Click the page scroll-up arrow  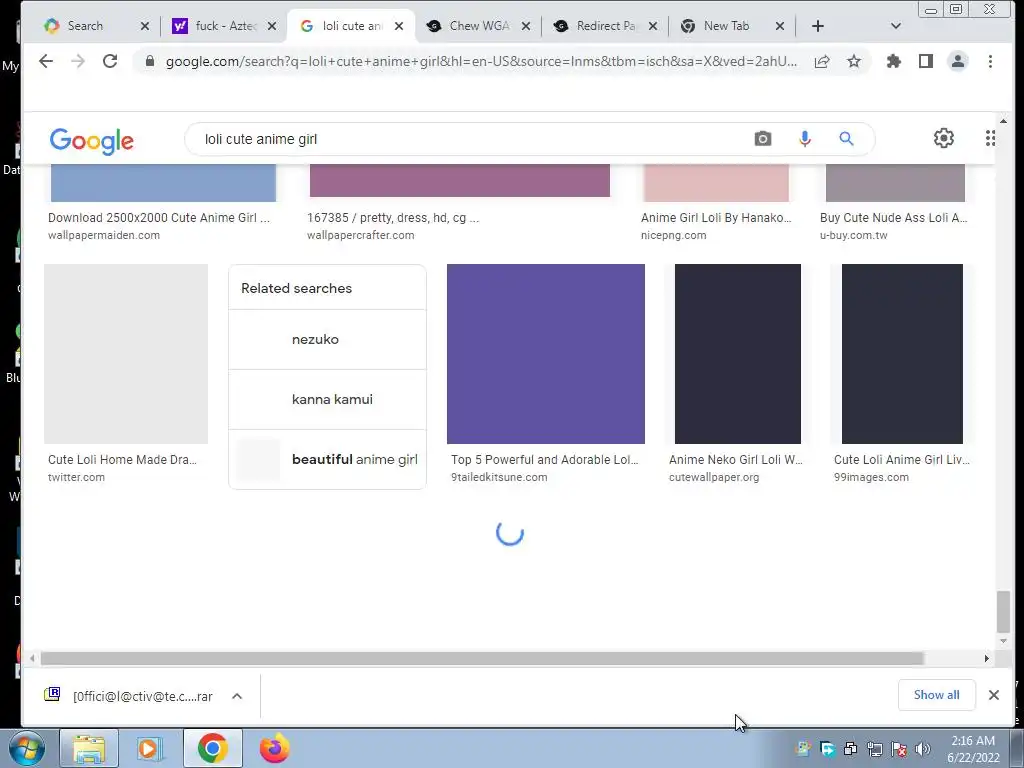click(x=1004, y=121)
